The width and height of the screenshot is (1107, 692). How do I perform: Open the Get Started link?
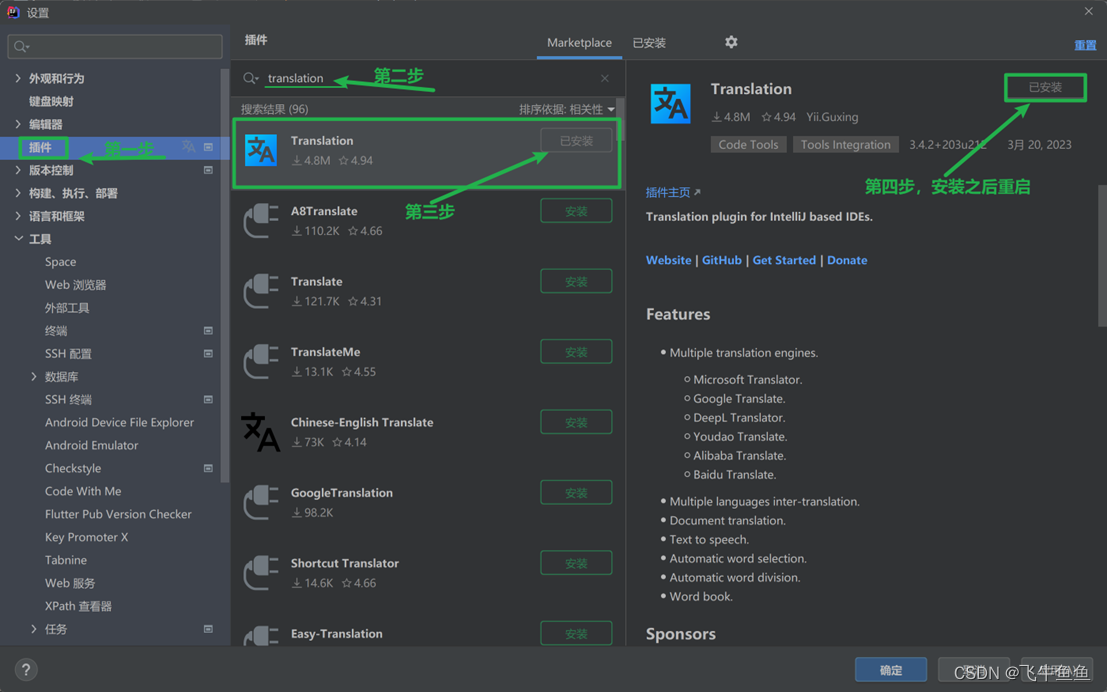click(x=784, y=260)
